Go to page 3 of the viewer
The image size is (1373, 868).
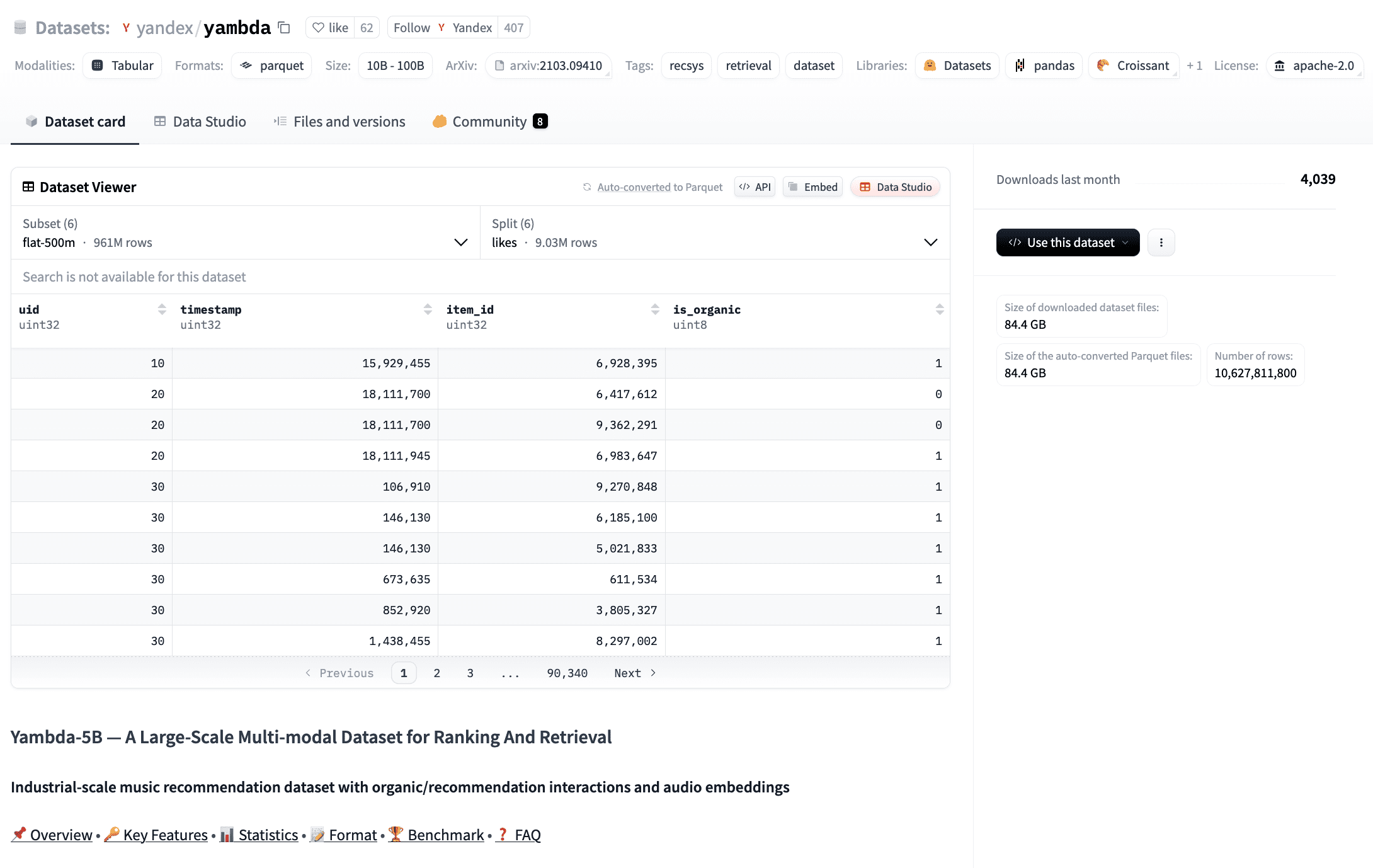(470, 673)
